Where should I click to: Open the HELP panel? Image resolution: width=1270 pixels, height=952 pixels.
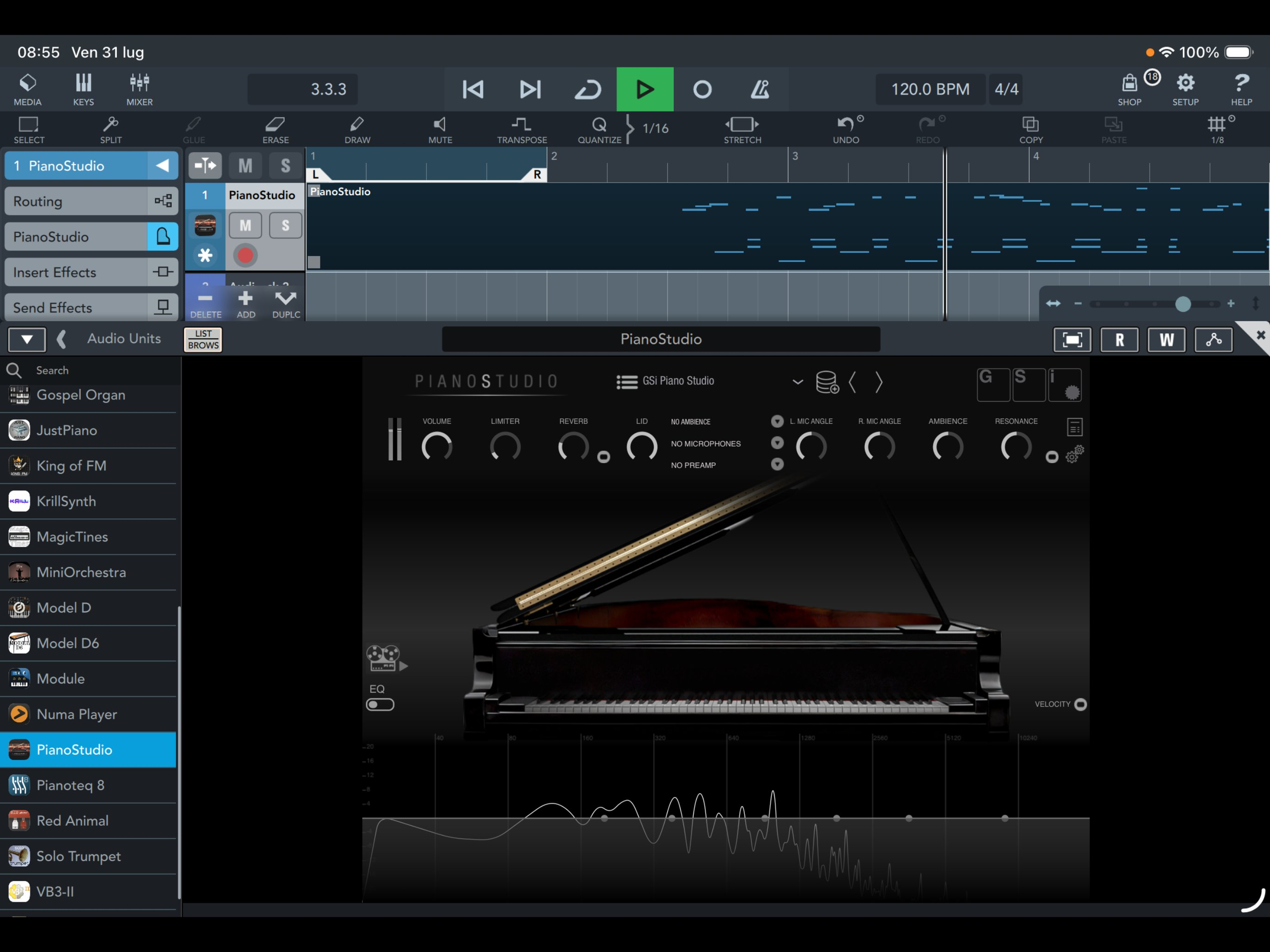(x=1241, y=89)
